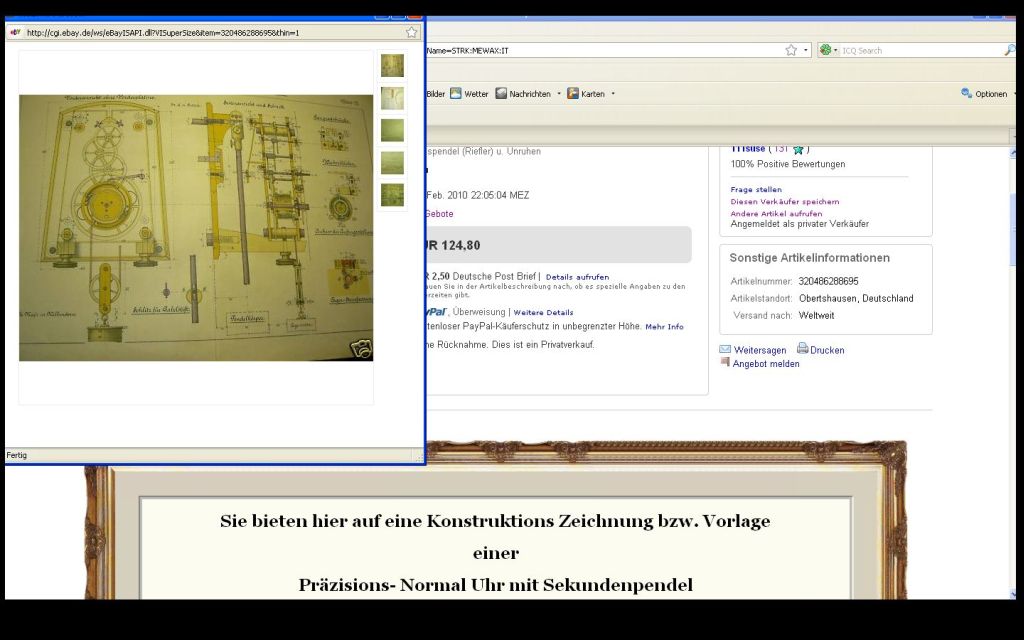Click Weitere Details for payment methods
The image size is (1024, 640).
pos(543,312)
